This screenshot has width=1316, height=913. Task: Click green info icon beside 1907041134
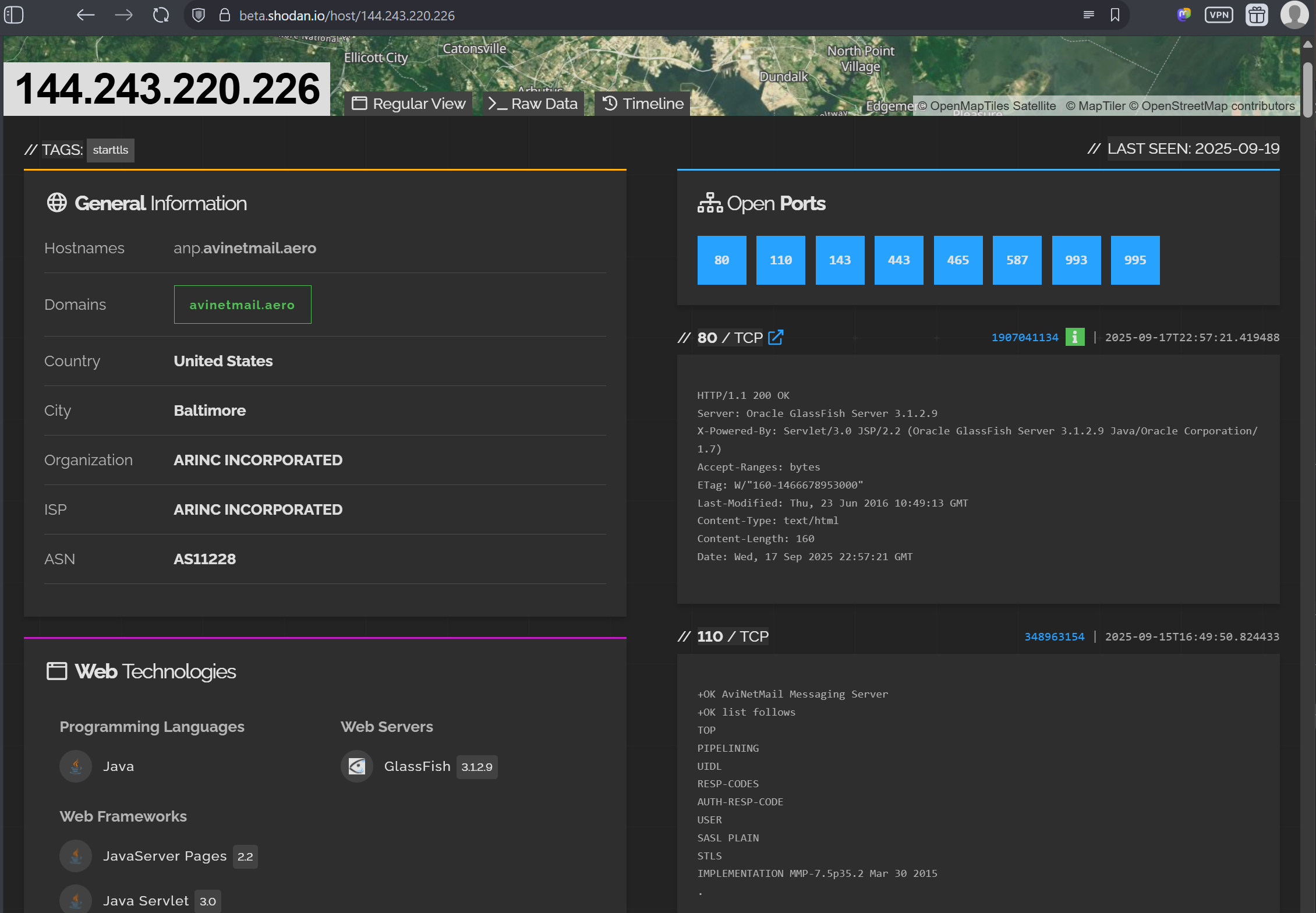(x=1074, y=337)
